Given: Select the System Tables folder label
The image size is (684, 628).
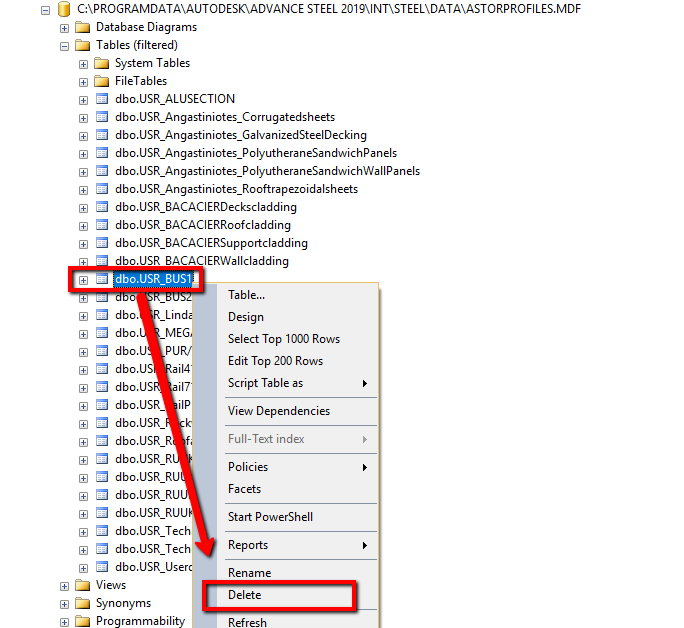Looking at the screenshot, I should tap(152, 63).
